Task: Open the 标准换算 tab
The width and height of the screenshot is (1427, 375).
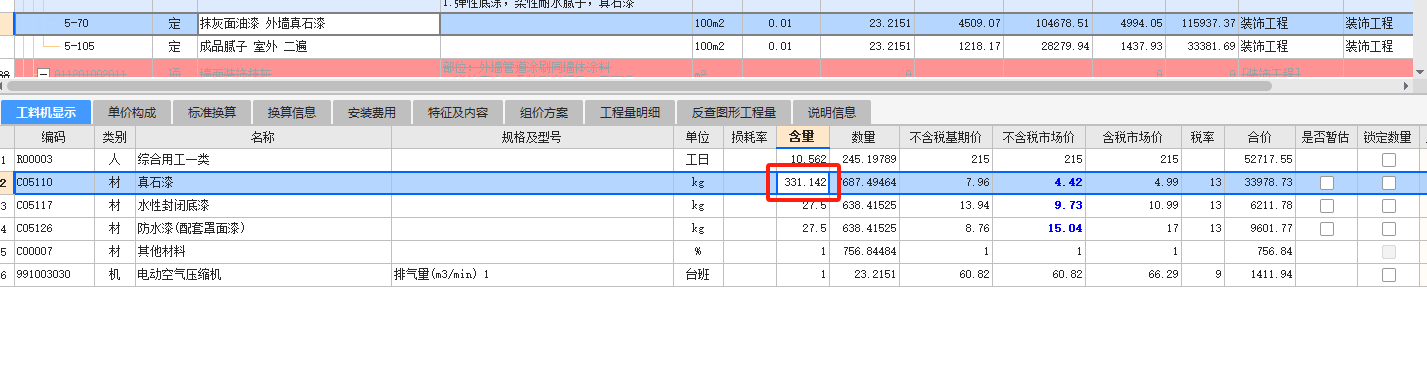Action: pos(212,113)
